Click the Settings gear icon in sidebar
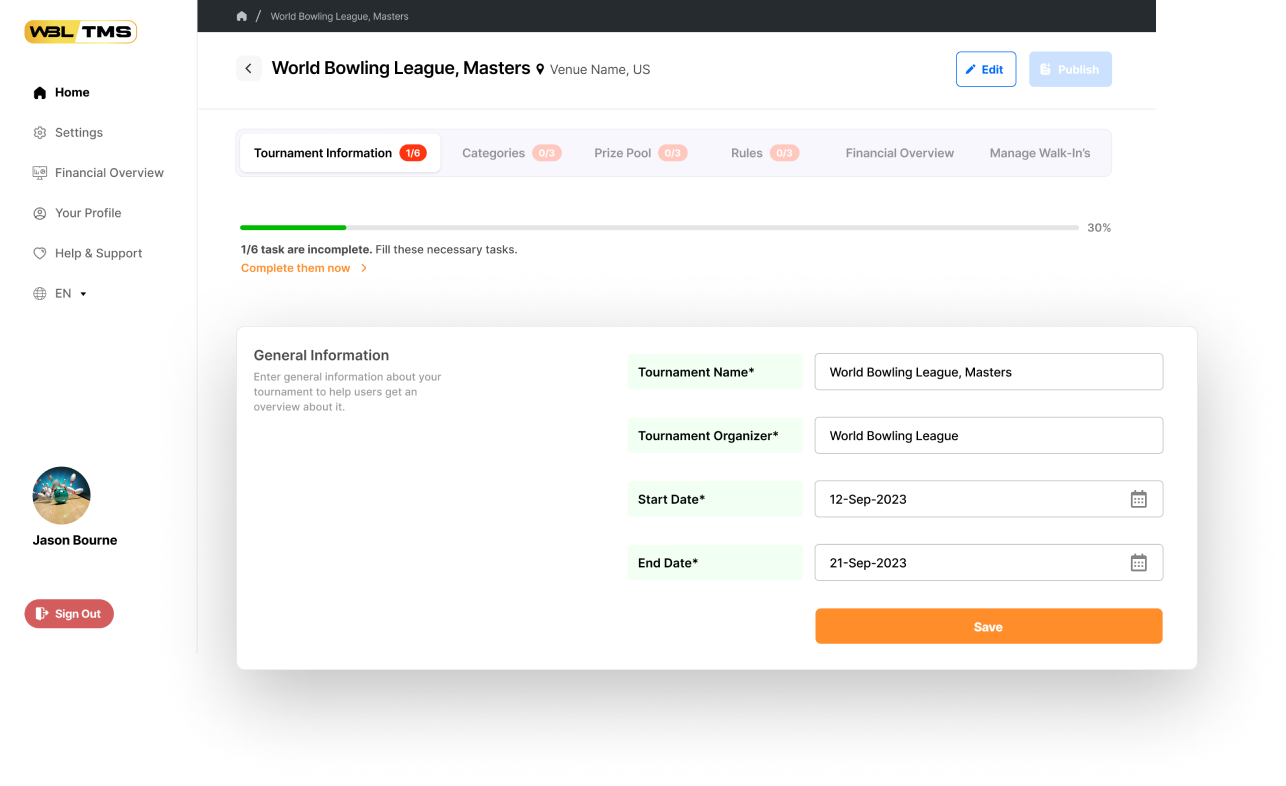The width and height of the screenshot is (1286, 786). click(x=40, y=133)
